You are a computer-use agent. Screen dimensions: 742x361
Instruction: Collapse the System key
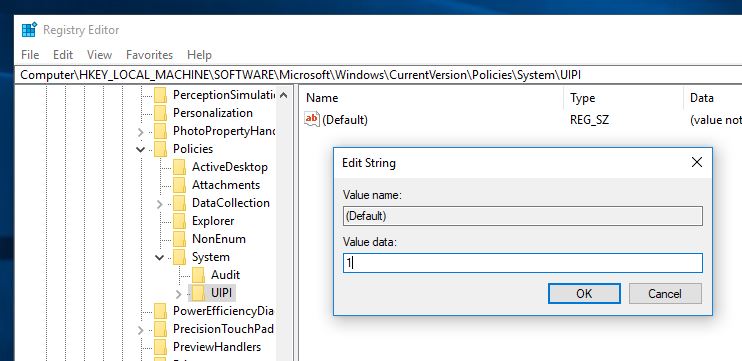coord(159,257)
